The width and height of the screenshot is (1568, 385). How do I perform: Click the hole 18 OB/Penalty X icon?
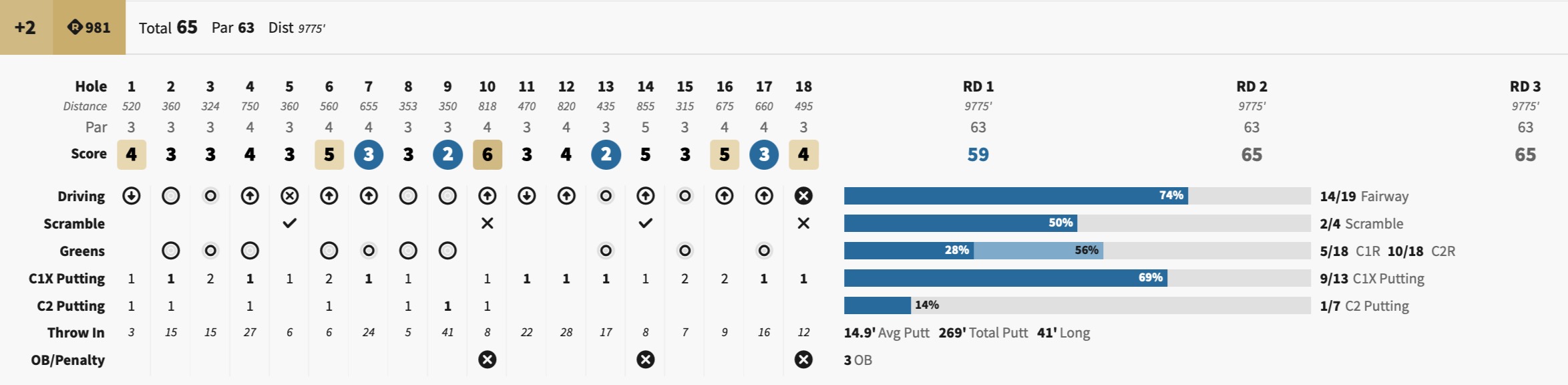pyautogui.click(x=803, y=360)
